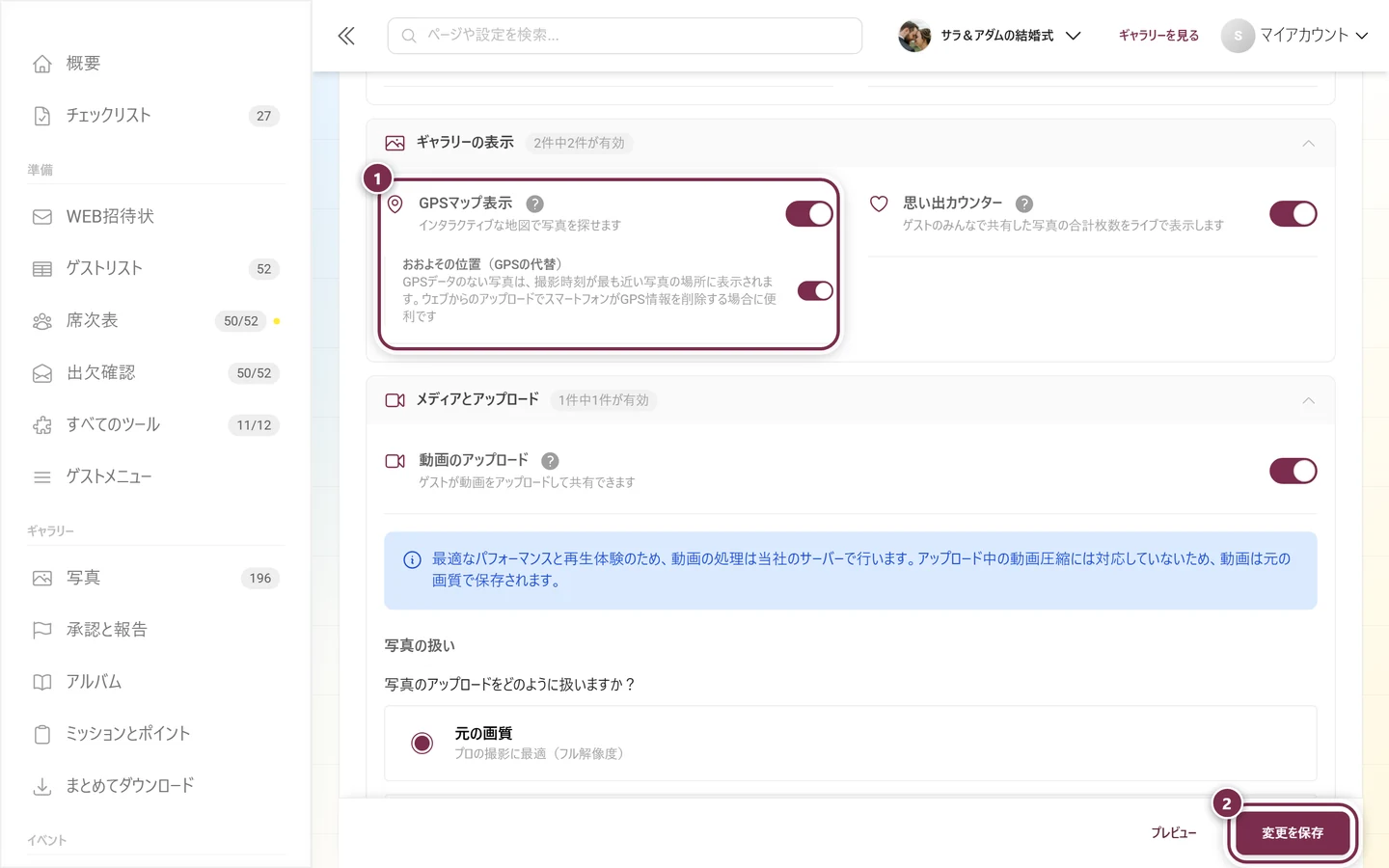The width and height of the screenshot is (1389, 868).
Task: Toggle GPSマップ表示 switch off
Action: tap(809, 214)
